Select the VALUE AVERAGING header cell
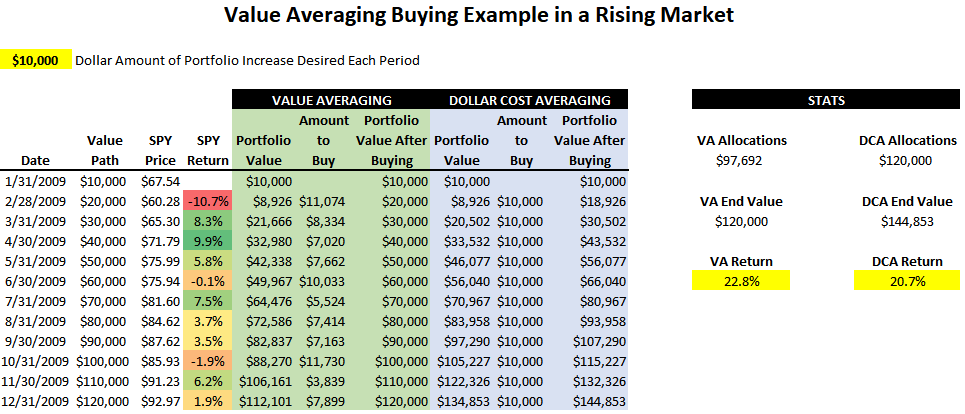 pyautogui.click(x=331, y=100)
